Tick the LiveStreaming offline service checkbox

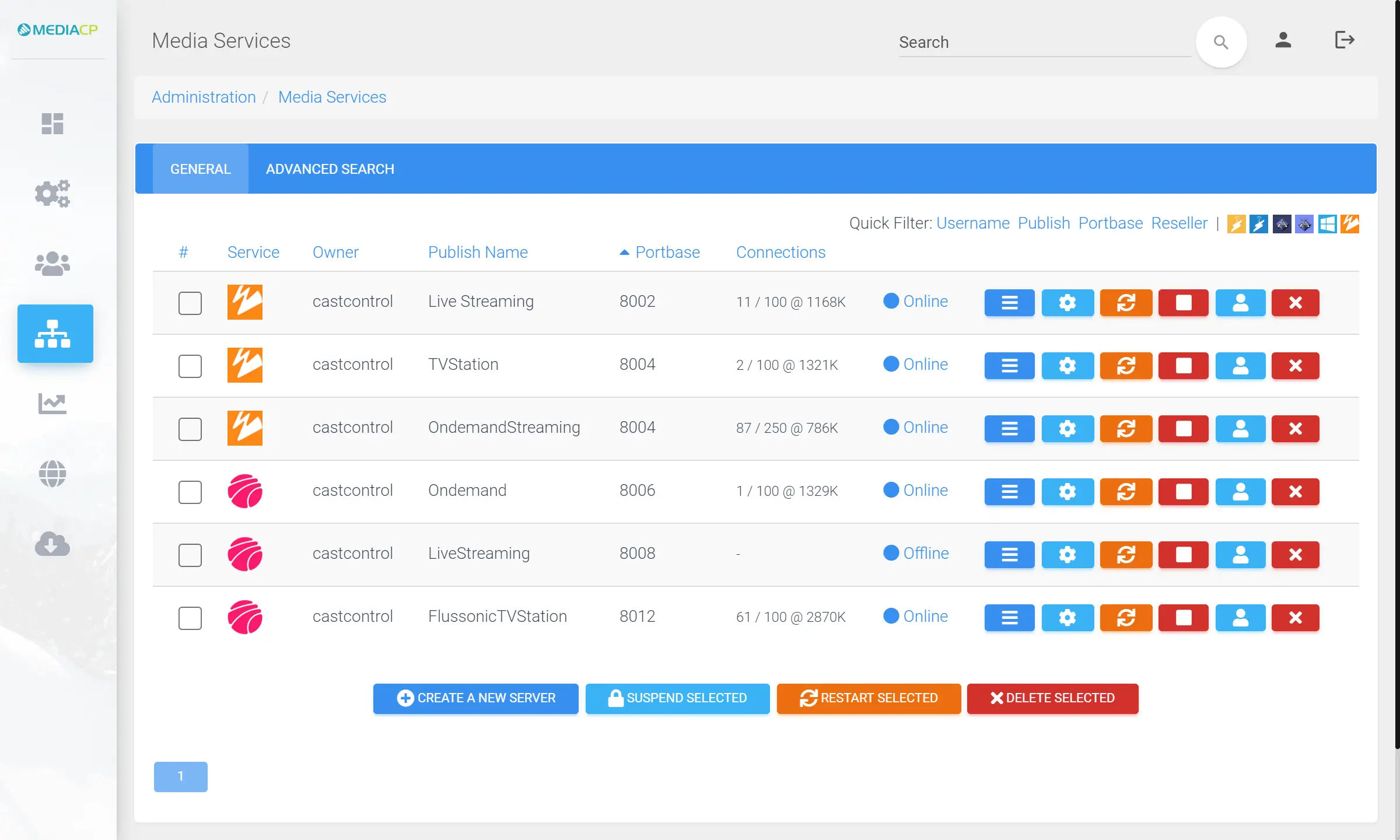click(190, 555)
